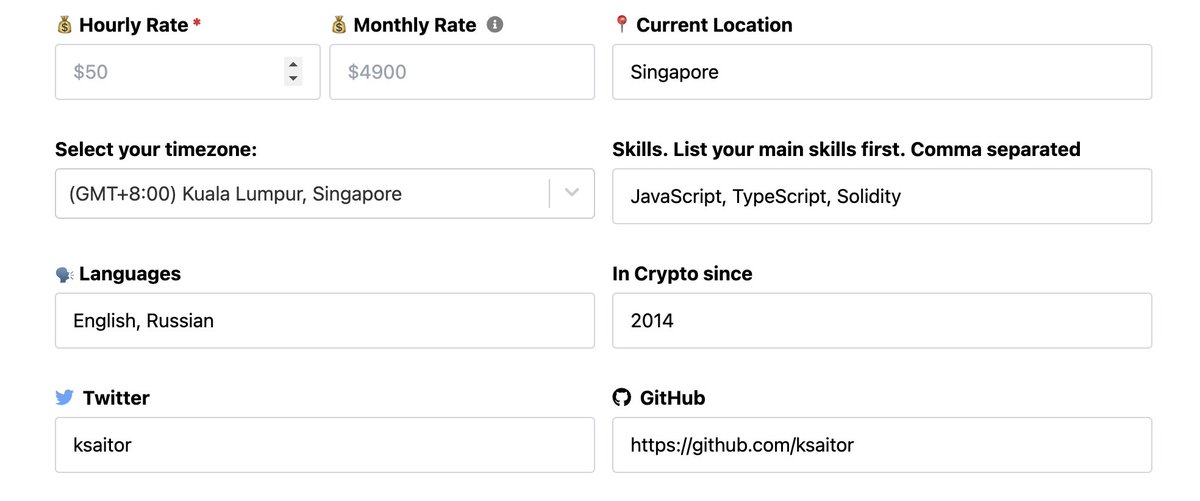Click the Monthly Rate money bag icon
This screenshot has height=501, width=1200.
(338, 25)
